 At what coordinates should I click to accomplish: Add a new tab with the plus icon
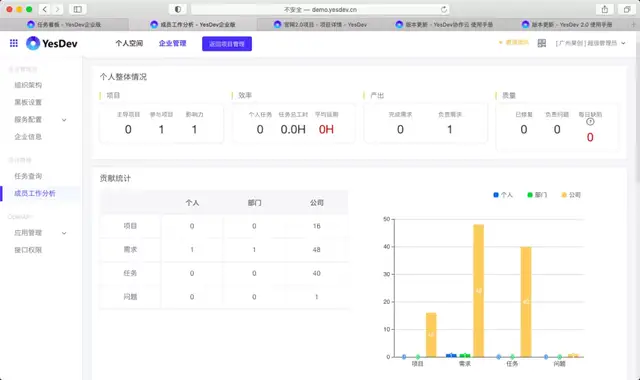click(634, 24)
